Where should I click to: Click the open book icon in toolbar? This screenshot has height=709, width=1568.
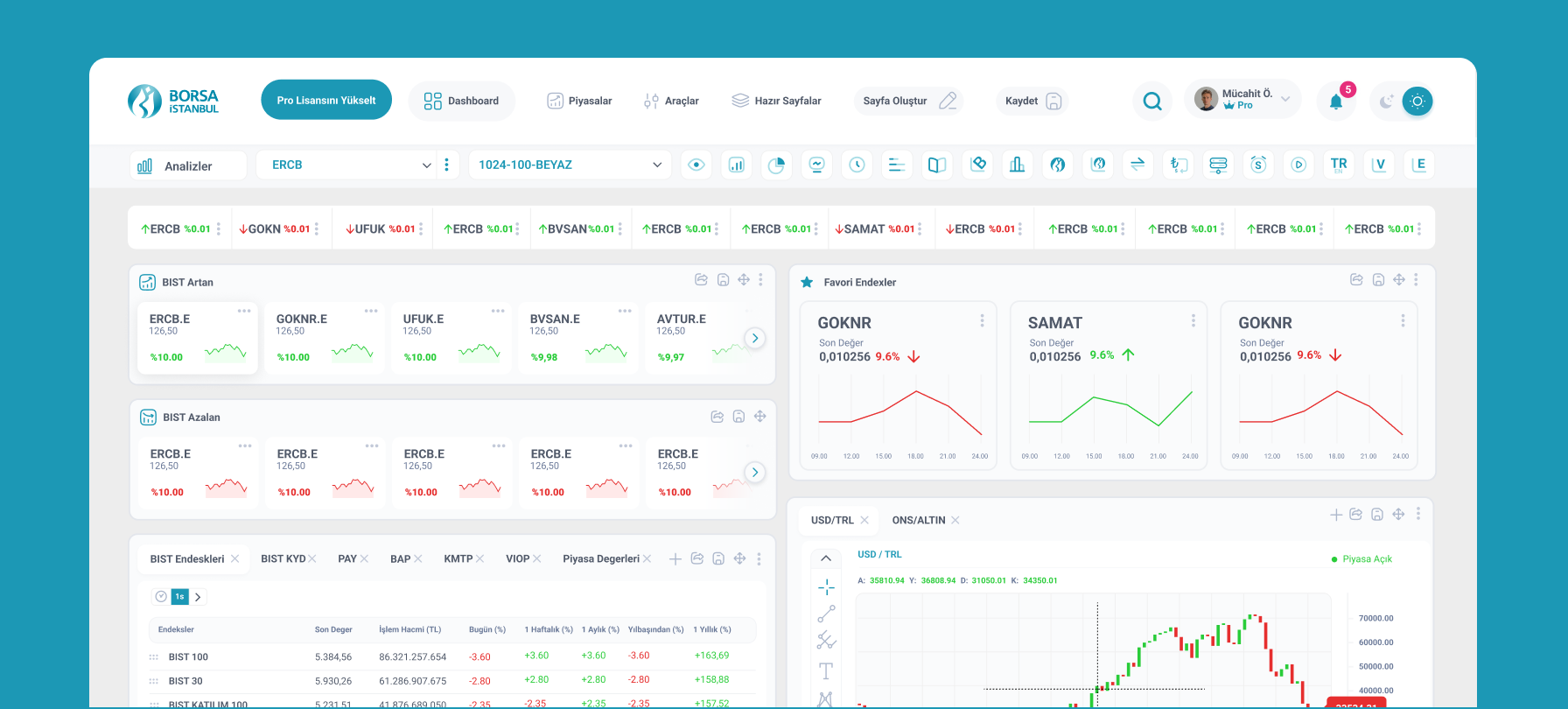936,165
